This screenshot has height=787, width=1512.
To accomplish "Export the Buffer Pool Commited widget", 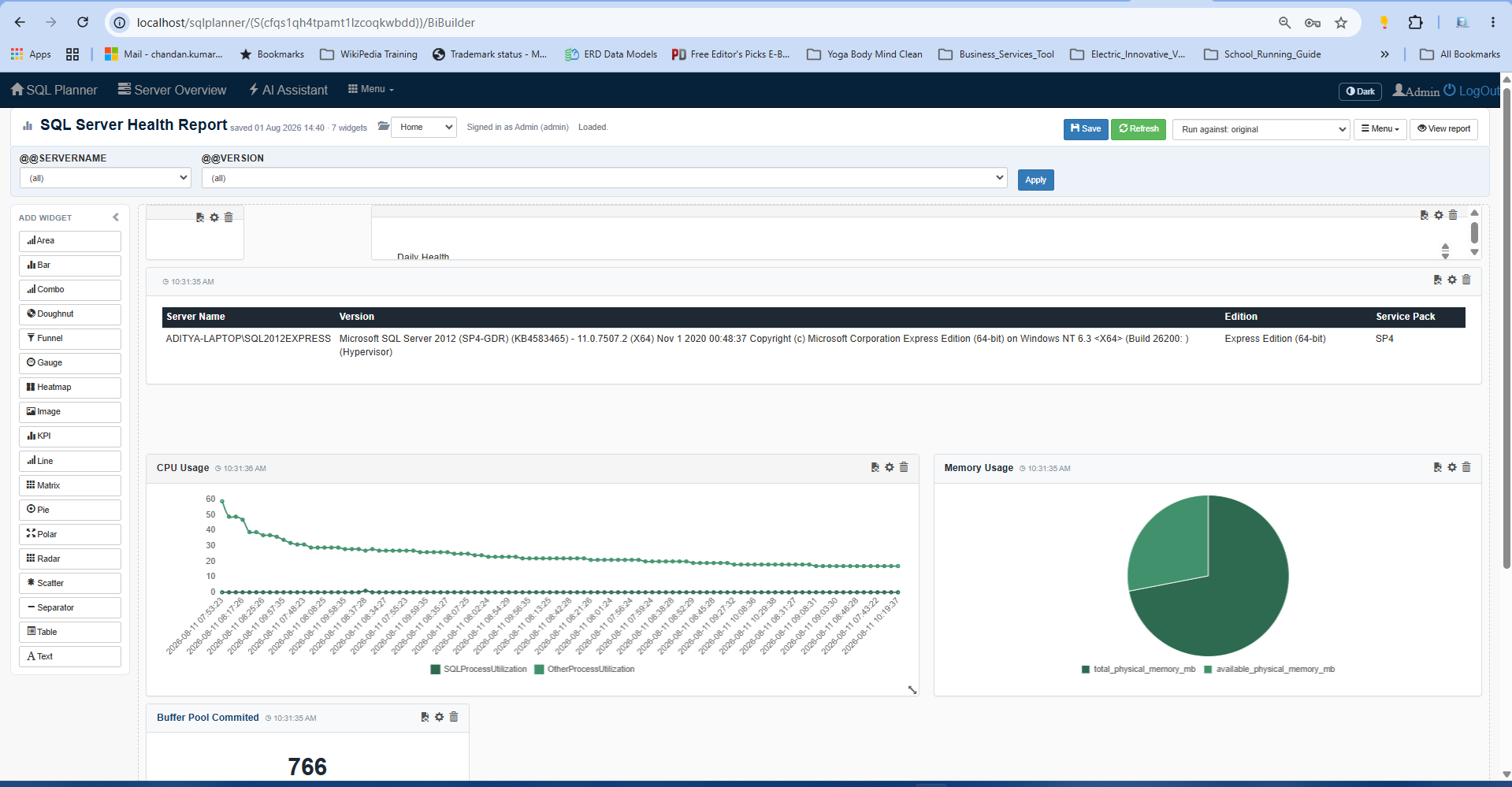I will (425, 717).
